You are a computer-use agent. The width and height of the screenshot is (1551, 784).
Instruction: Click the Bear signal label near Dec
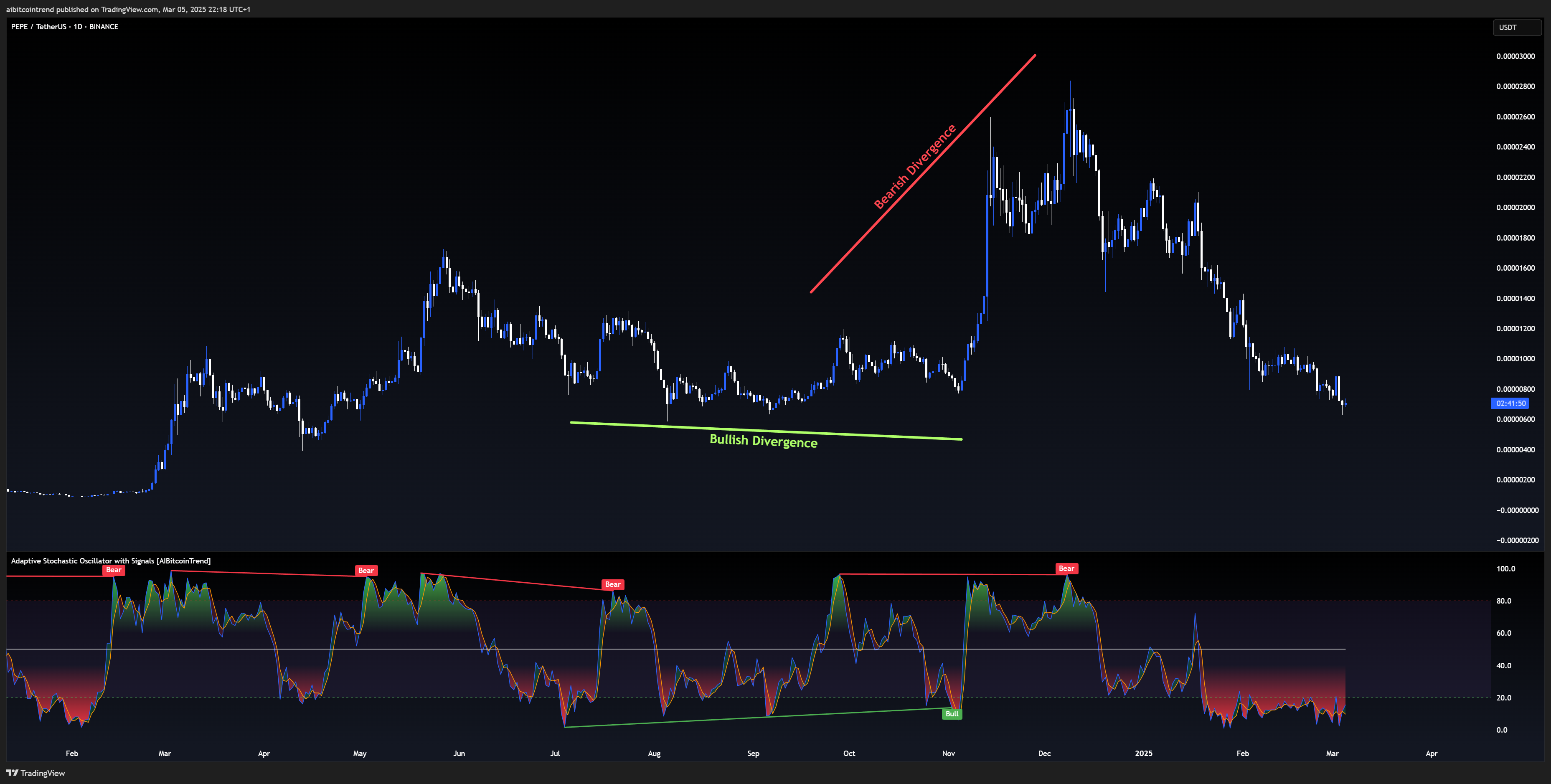(x=1066, y=568)
